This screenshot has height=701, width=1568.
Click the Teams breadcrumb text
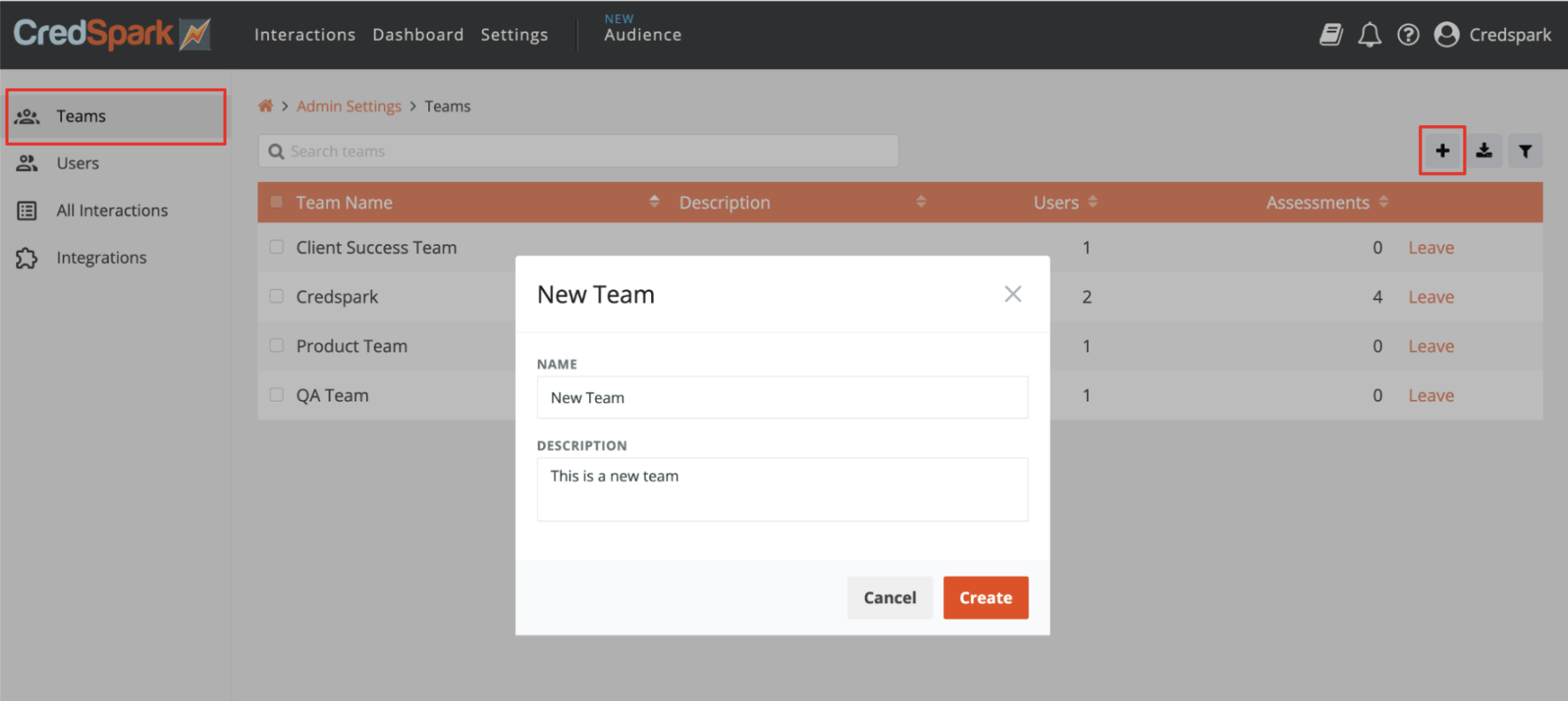click(448, 106)
